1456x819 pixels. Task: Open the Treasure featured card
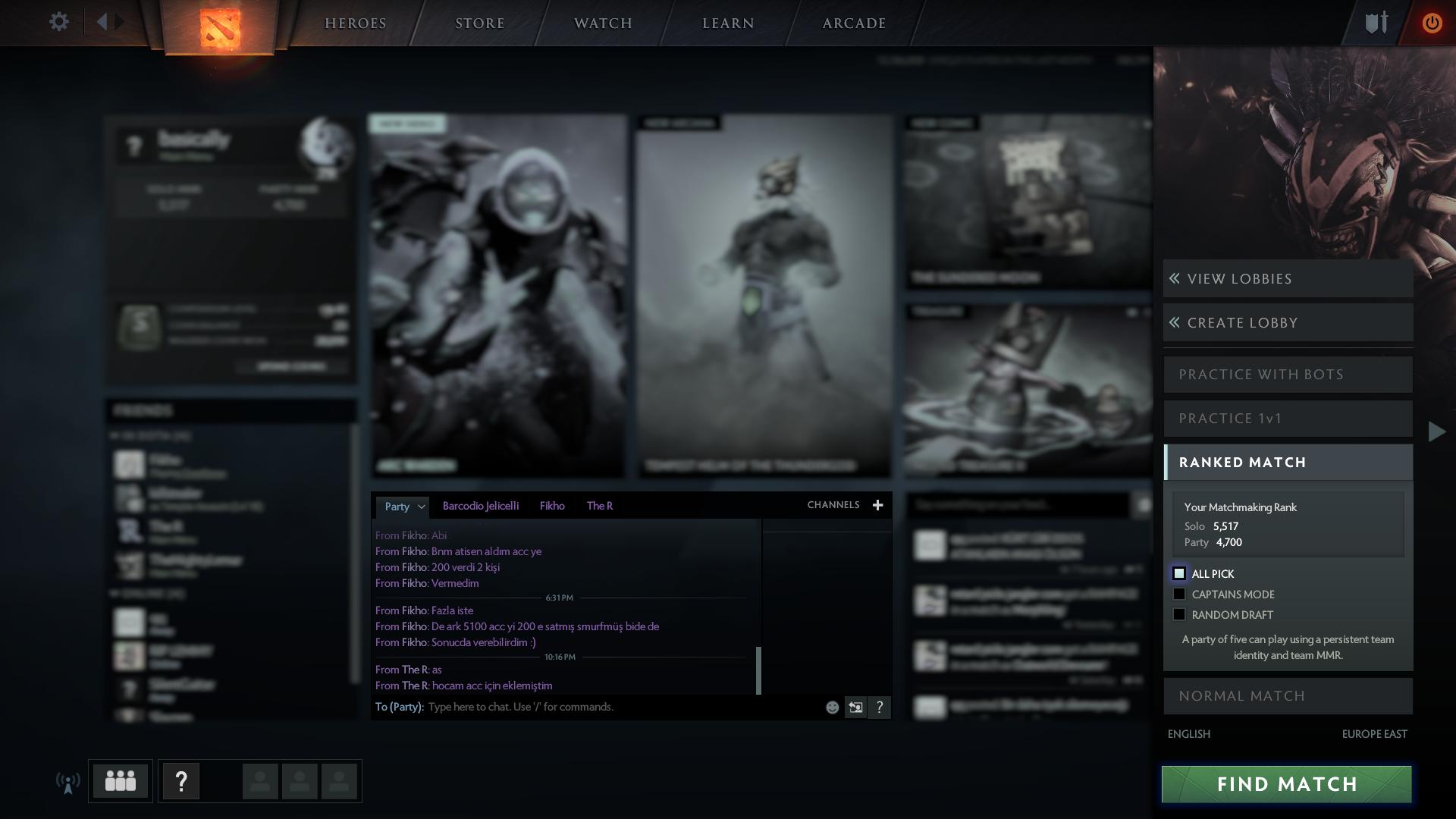[x=1028, y=391]
